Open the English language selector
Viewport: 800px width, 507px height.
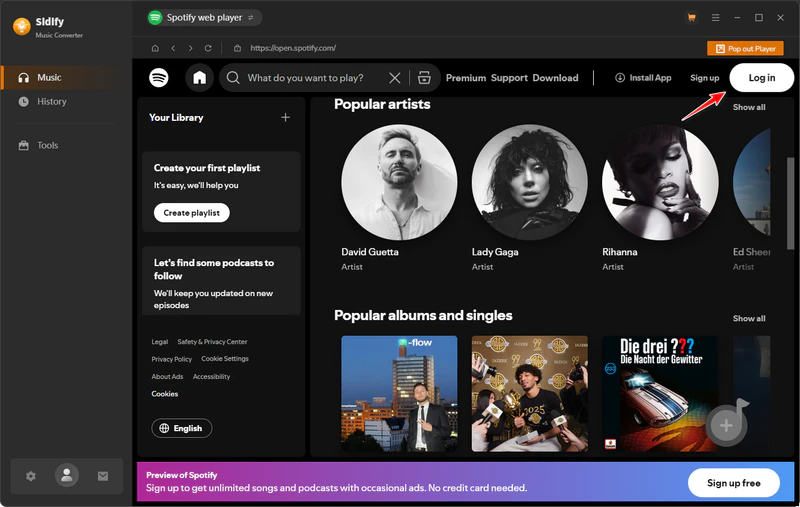[x=182, y=428]
